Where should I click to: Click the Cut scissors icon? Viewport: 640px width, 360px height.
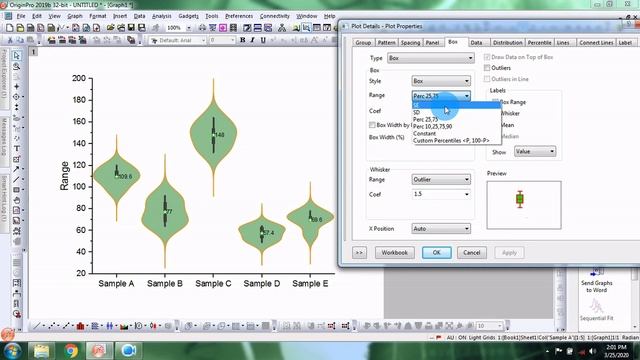(x=10, y=40)
